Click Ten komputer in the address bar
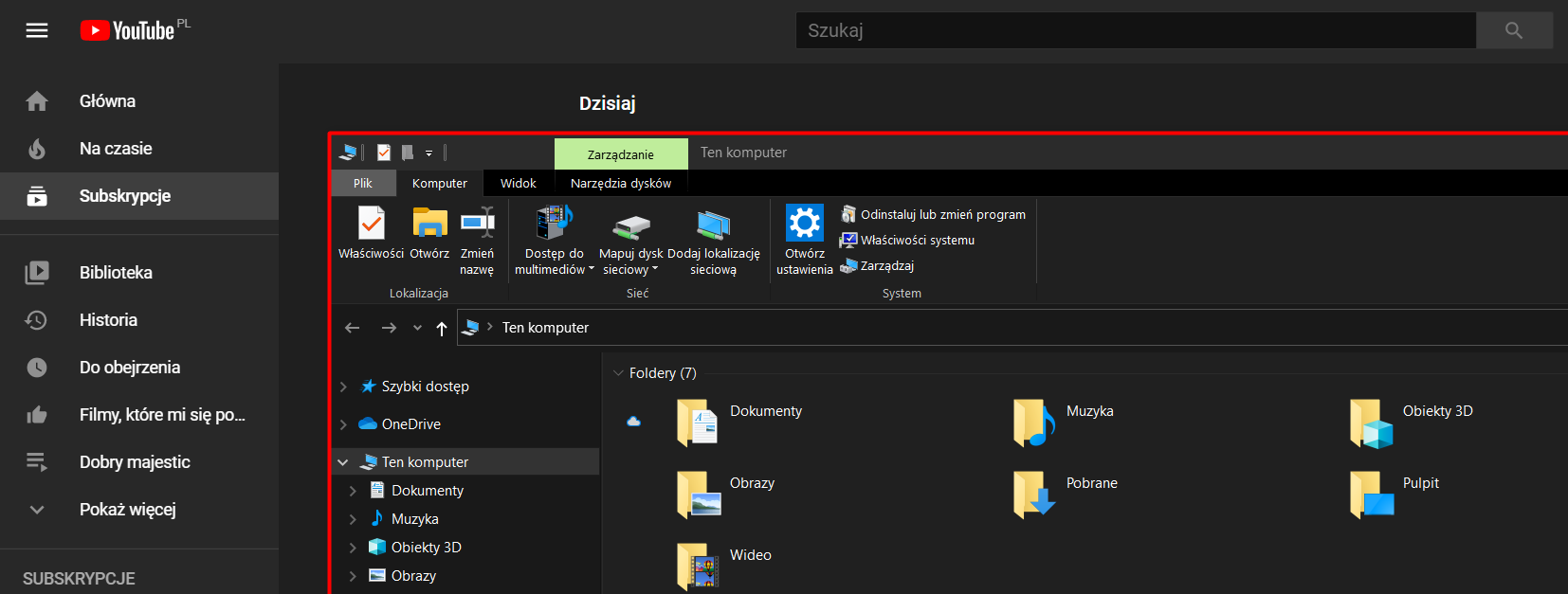The width and height of the screenshot is (1568, 594). (x=545, y=328)
